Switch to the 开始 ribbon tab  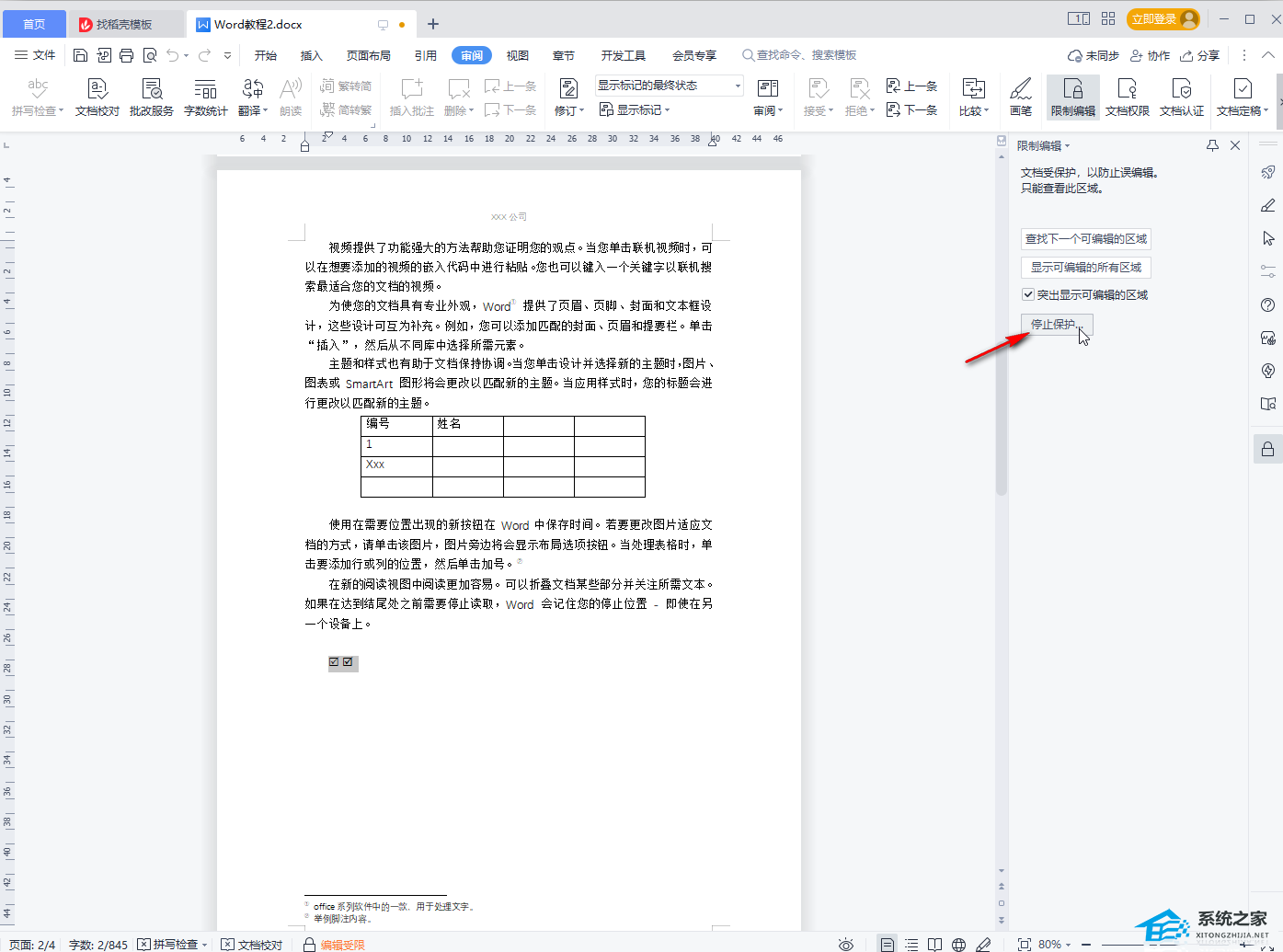(266, 55)
